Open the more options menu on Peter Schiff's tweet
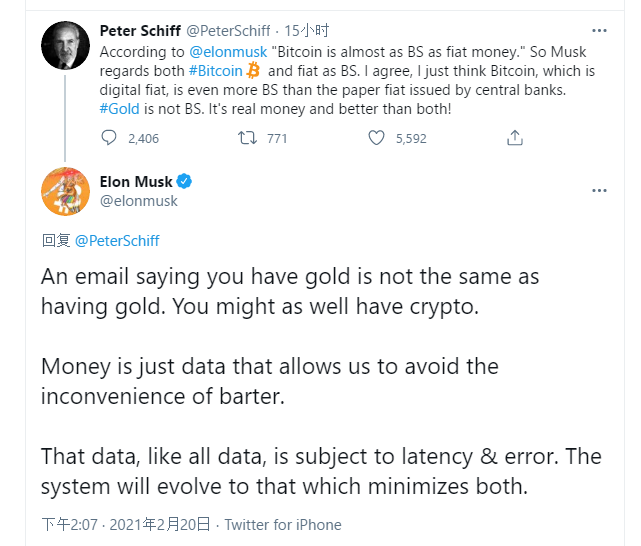The image size is (641, 546). click(599, 31)
